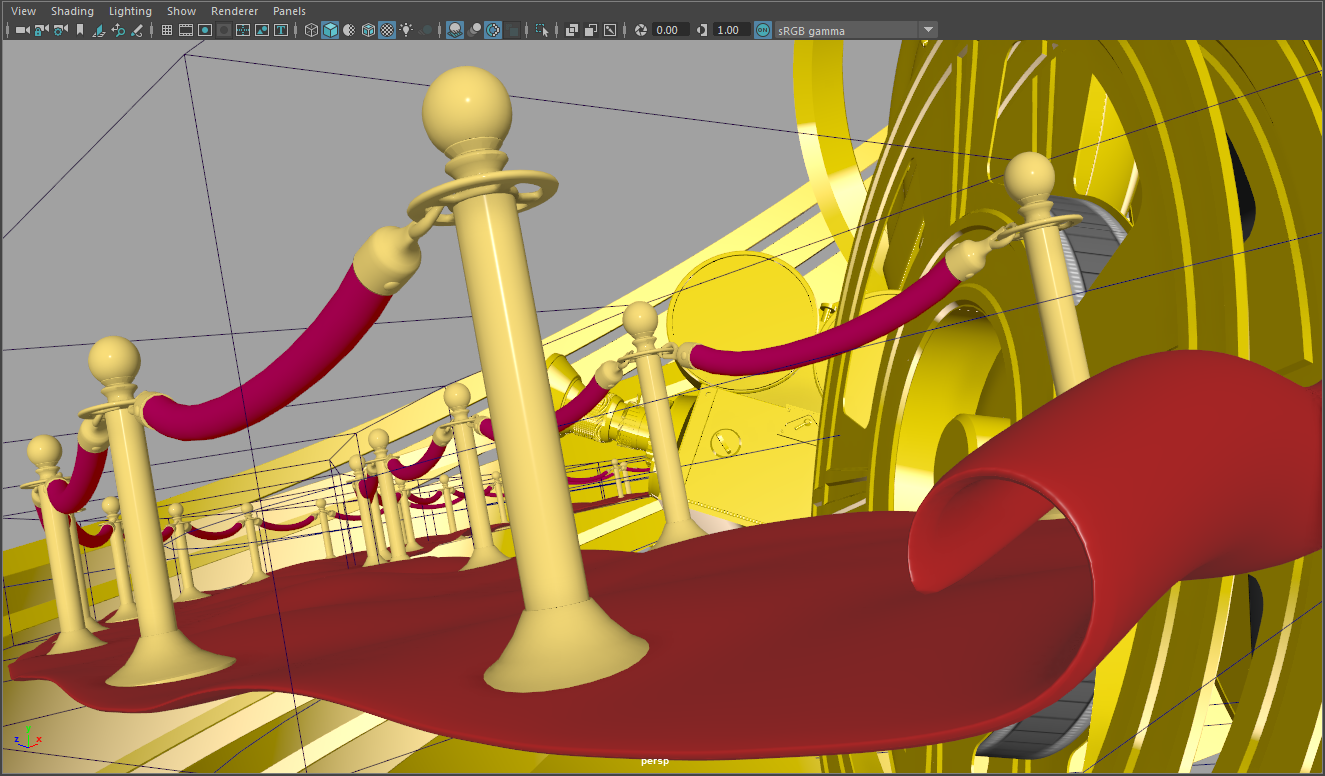This screenshot has height=776, width=1325.
Task: Open the Show menu
Action: (181, 11)
